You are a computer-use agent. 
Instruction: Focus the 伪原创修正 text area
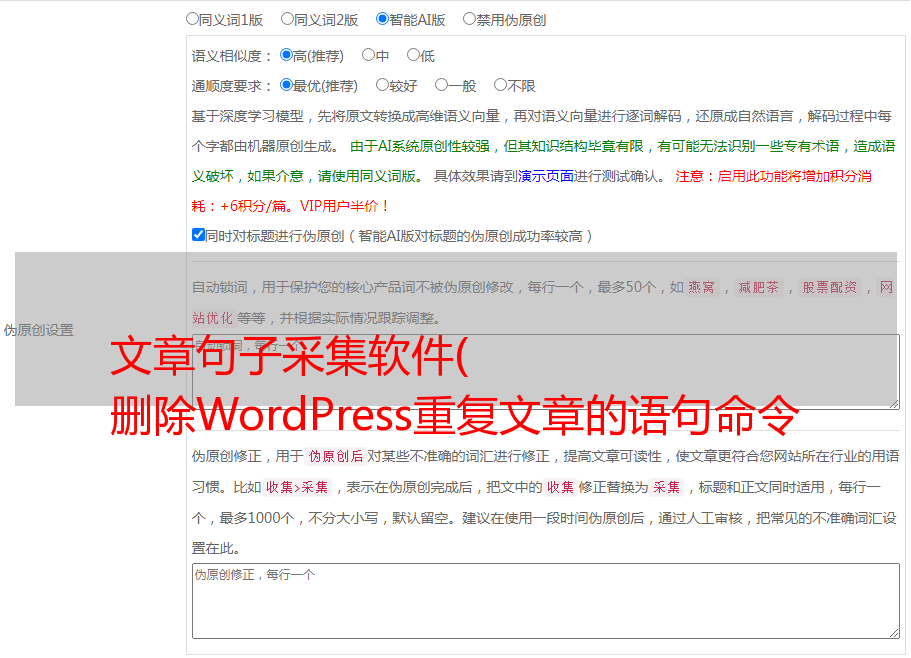tap(544, 600)
